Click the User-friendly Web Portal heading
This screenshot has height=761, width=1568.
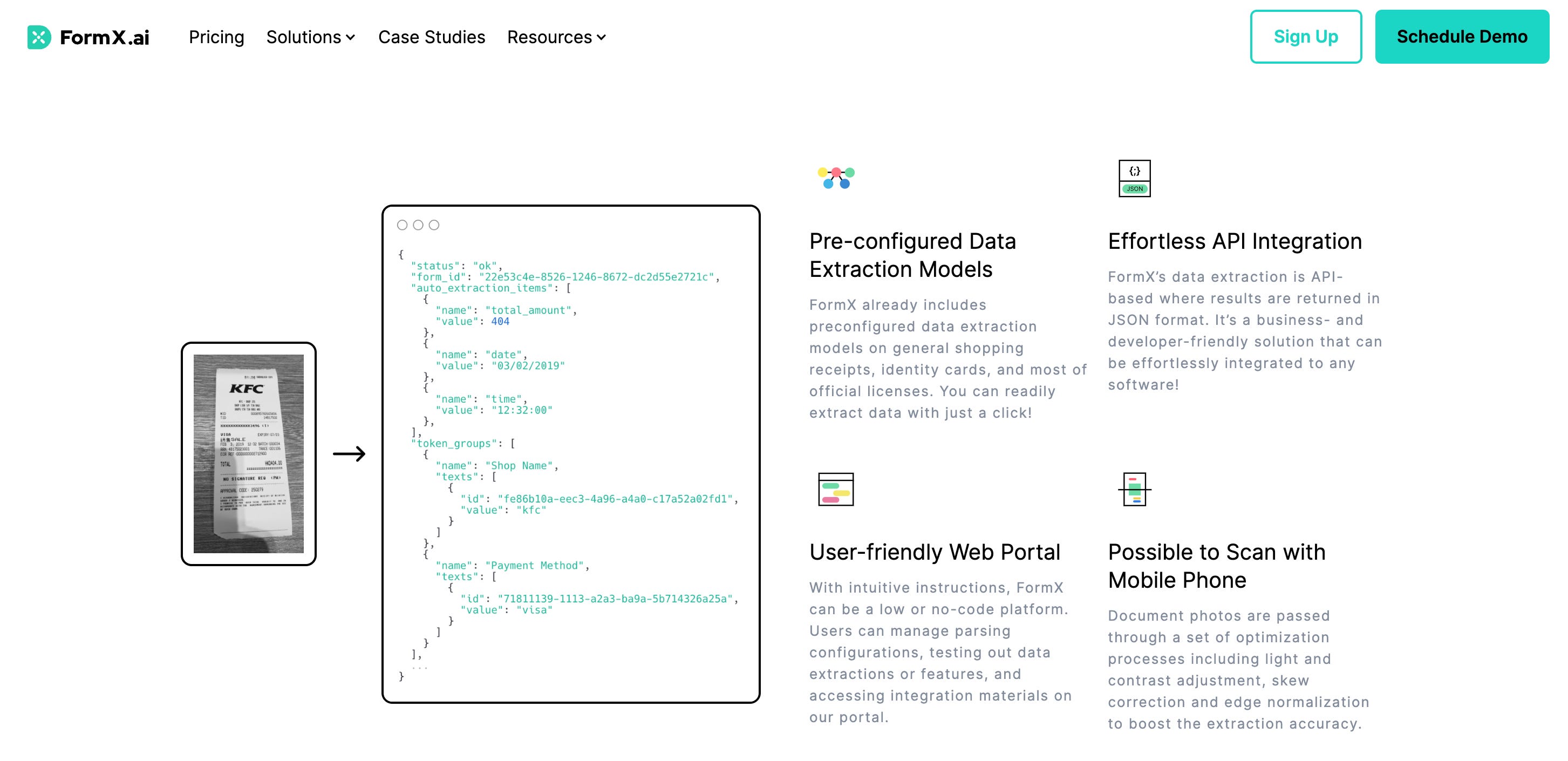pos(935,552)
